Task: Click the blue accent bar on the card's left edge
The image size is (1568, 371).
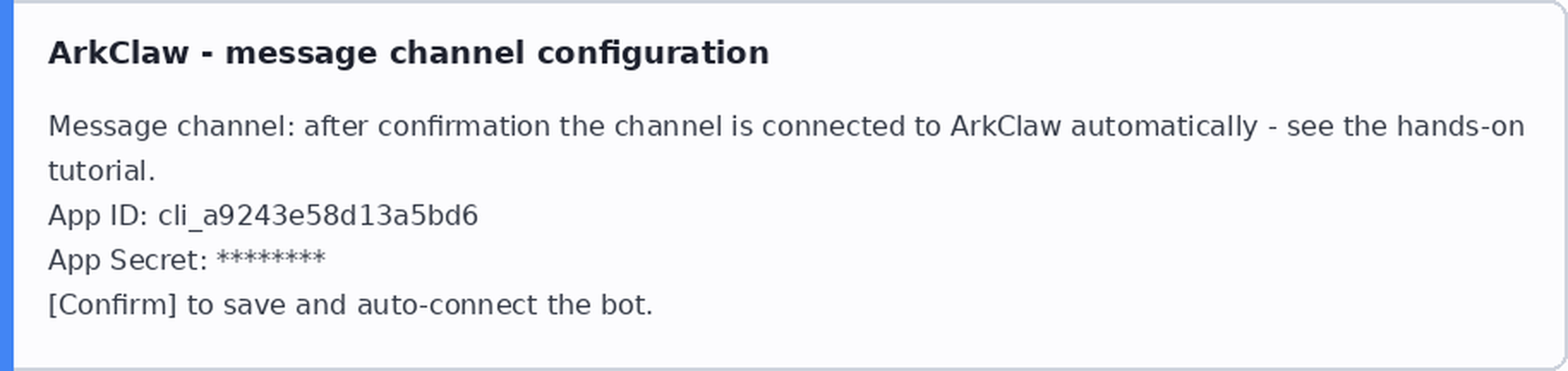Action: coord(7,185)
